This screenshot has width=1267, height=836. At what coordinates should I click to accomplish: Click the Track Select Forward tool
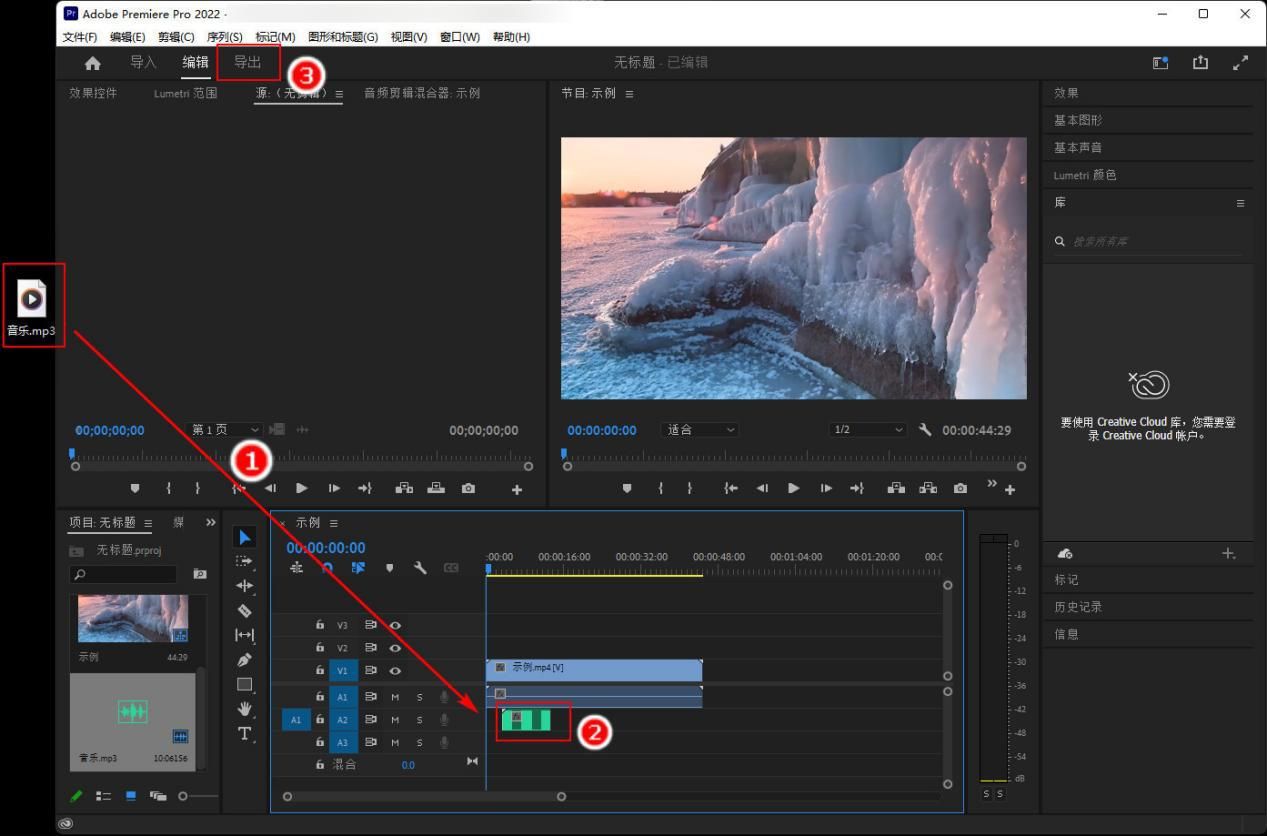click(245, 561)
